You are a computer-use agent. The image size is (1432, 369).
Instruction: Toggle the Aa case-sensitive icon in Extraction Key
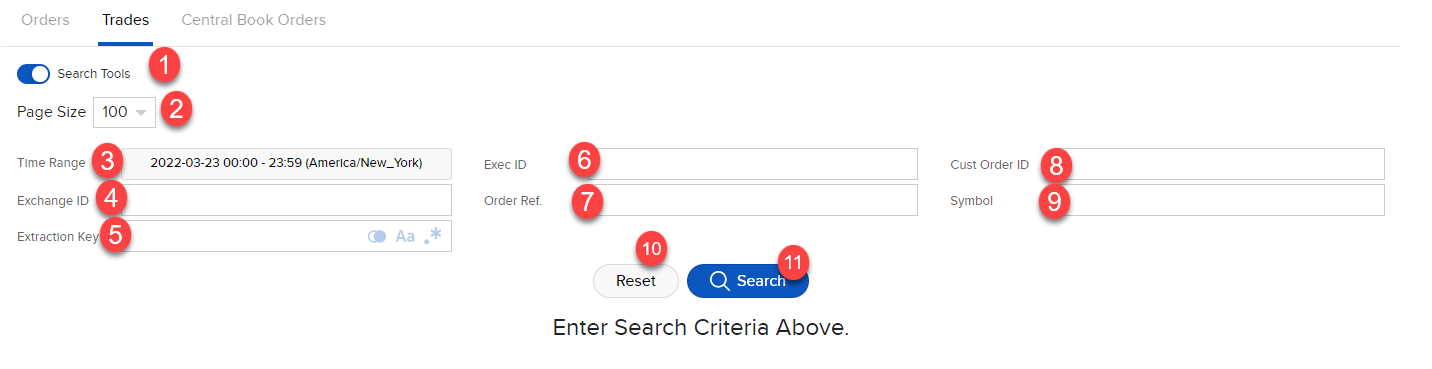(405, 237)
